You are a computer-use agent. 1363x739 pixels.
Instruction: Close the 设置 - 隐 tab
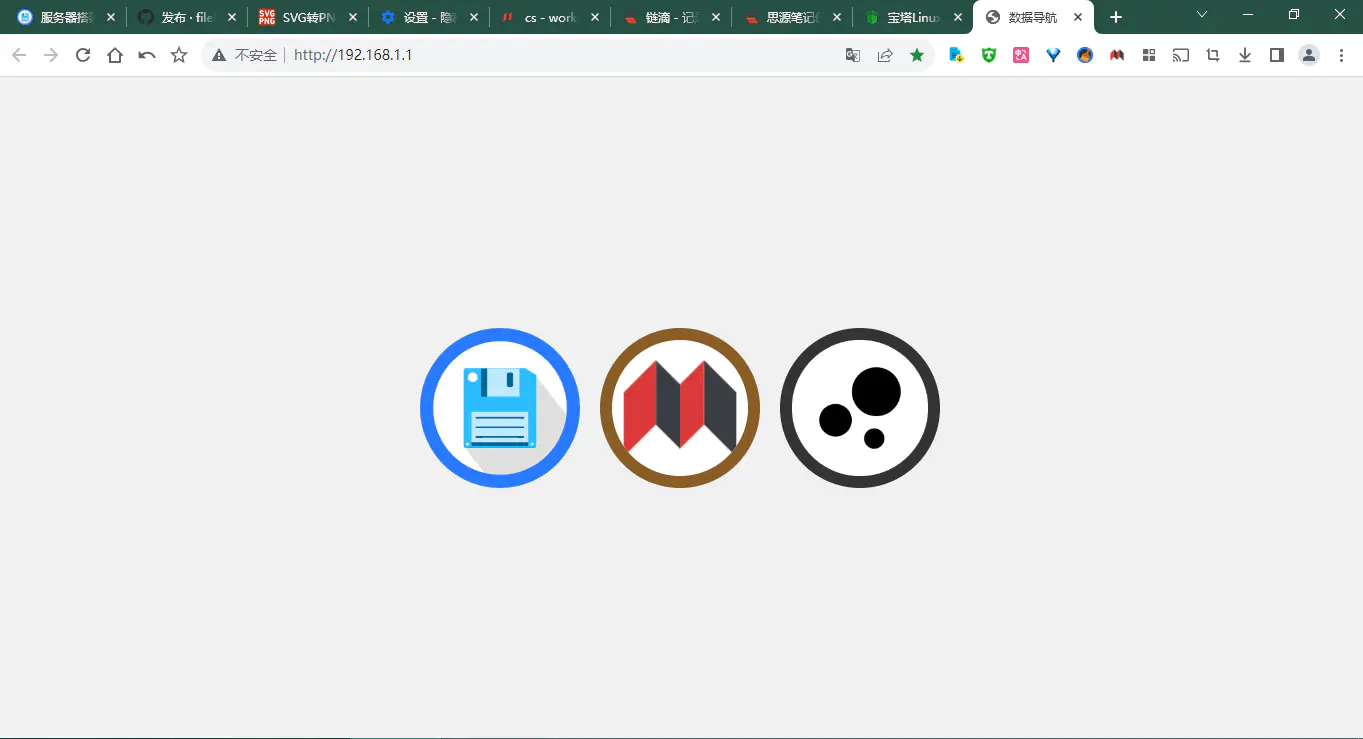point(473,17)
